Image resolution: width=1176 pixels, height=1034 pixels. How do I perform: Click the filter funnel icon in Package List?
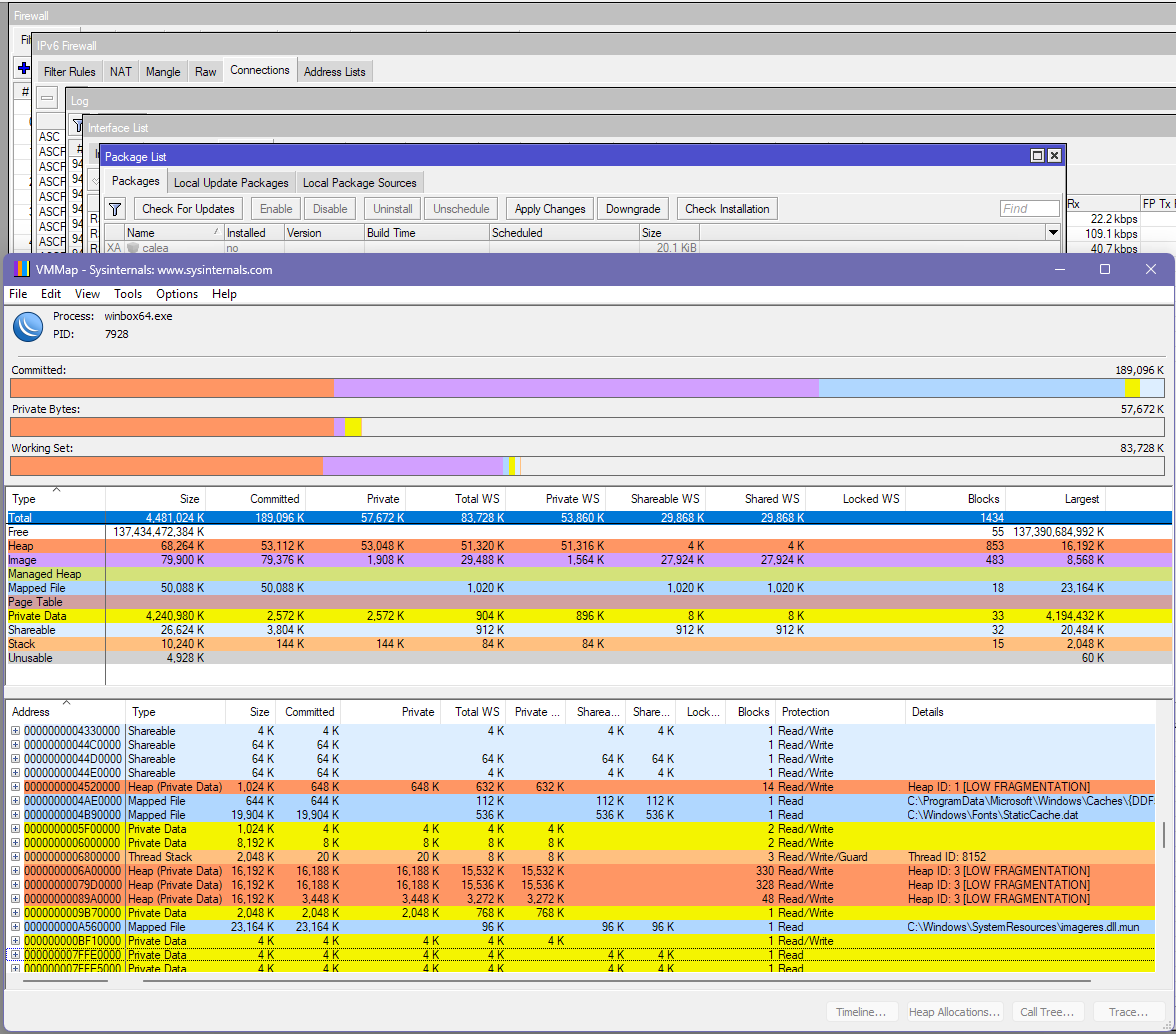[115, 209]
